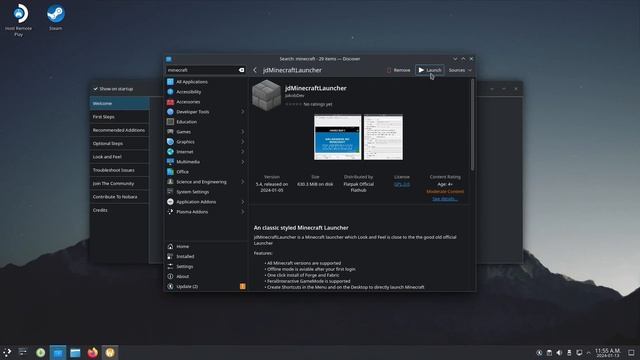The image size is (640, 360).
Task: Open the first launcher screenshot thumbnail
Action: (338, 137)
